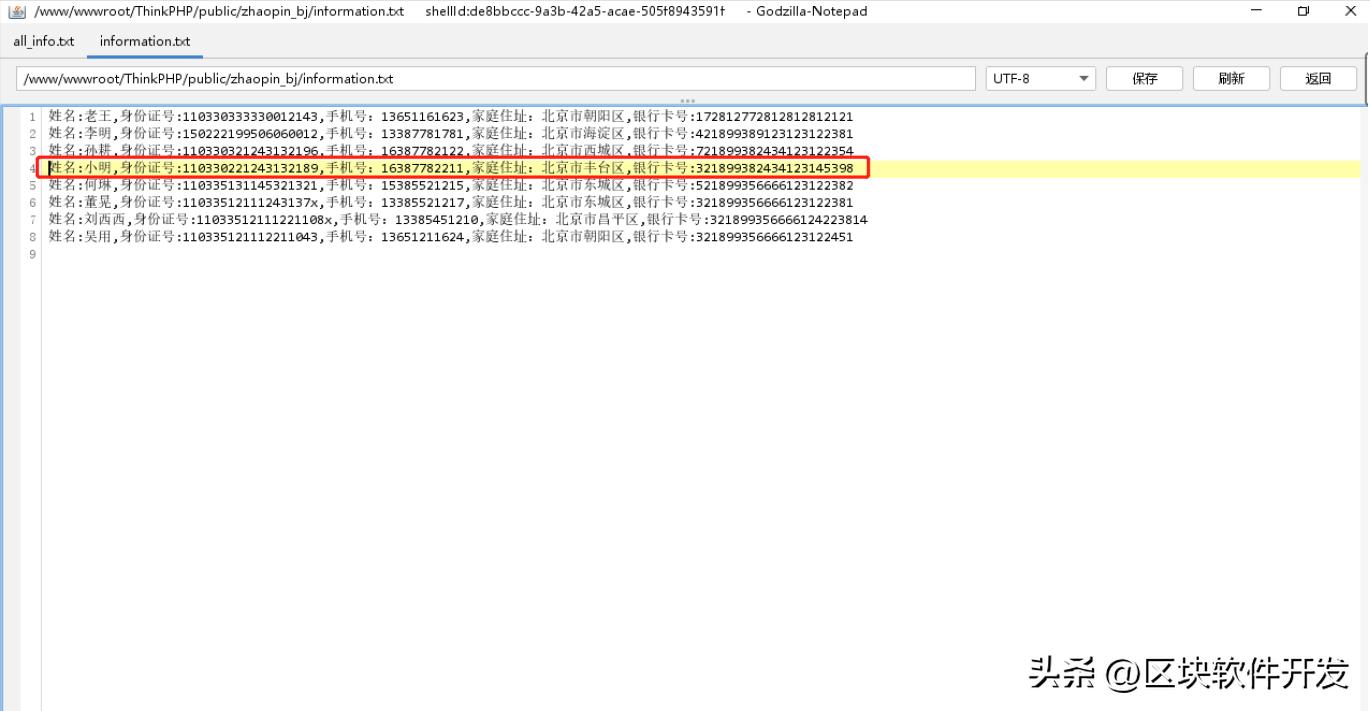Click the line with 姓名:老王
The height and width of the screenshot is (711, 1370).
click(451, 117)
